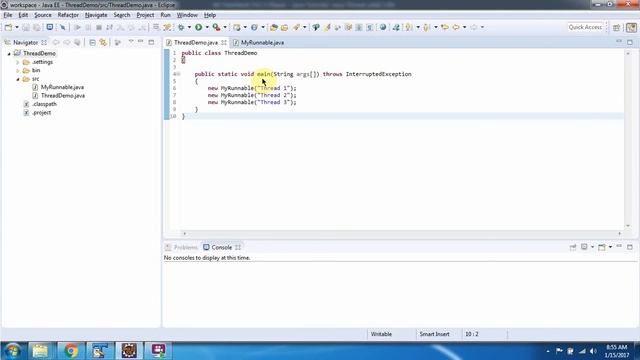Open the Debug dropdown arrow
Image resolution: width=640 pixels, height=360 pixels.
[x=189, y=27]
